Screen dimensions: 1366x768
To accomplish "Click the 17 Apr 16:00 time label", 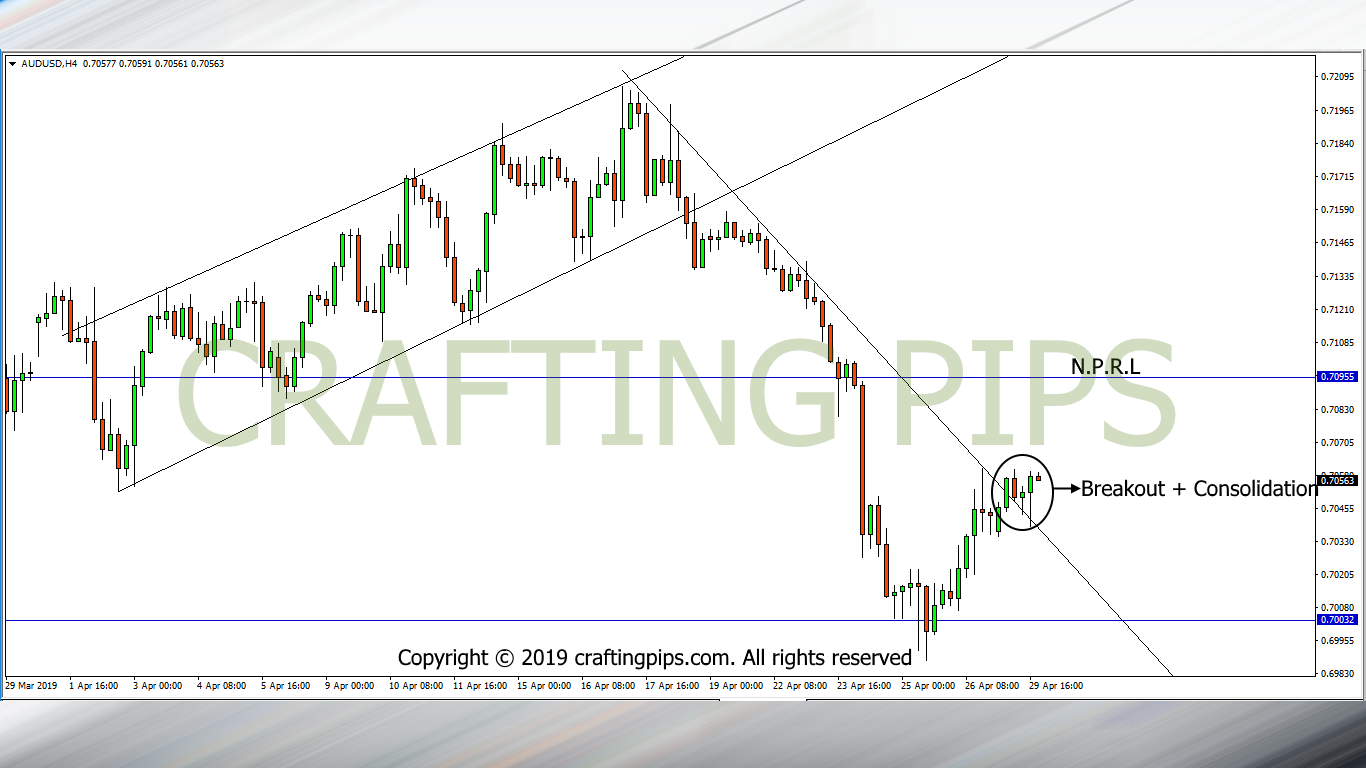I will click(672, 686).
